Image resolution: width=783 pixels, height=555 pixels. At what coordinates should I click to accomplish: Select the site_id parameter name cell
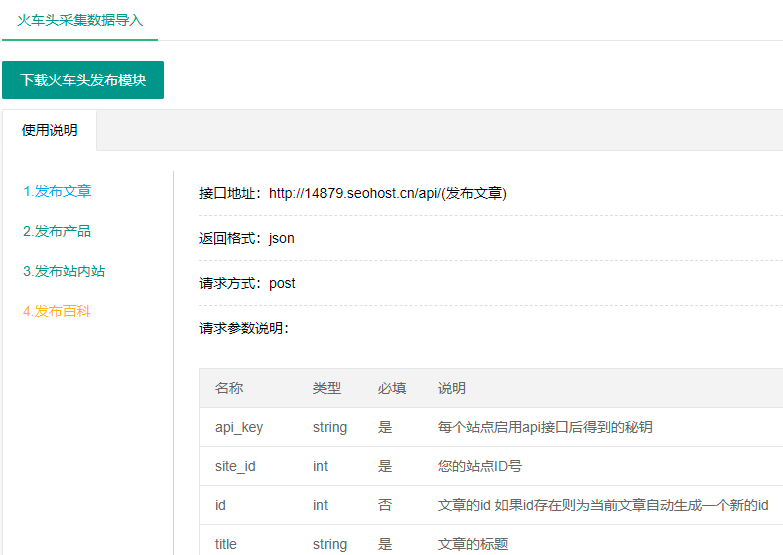[x=235, y=466]
